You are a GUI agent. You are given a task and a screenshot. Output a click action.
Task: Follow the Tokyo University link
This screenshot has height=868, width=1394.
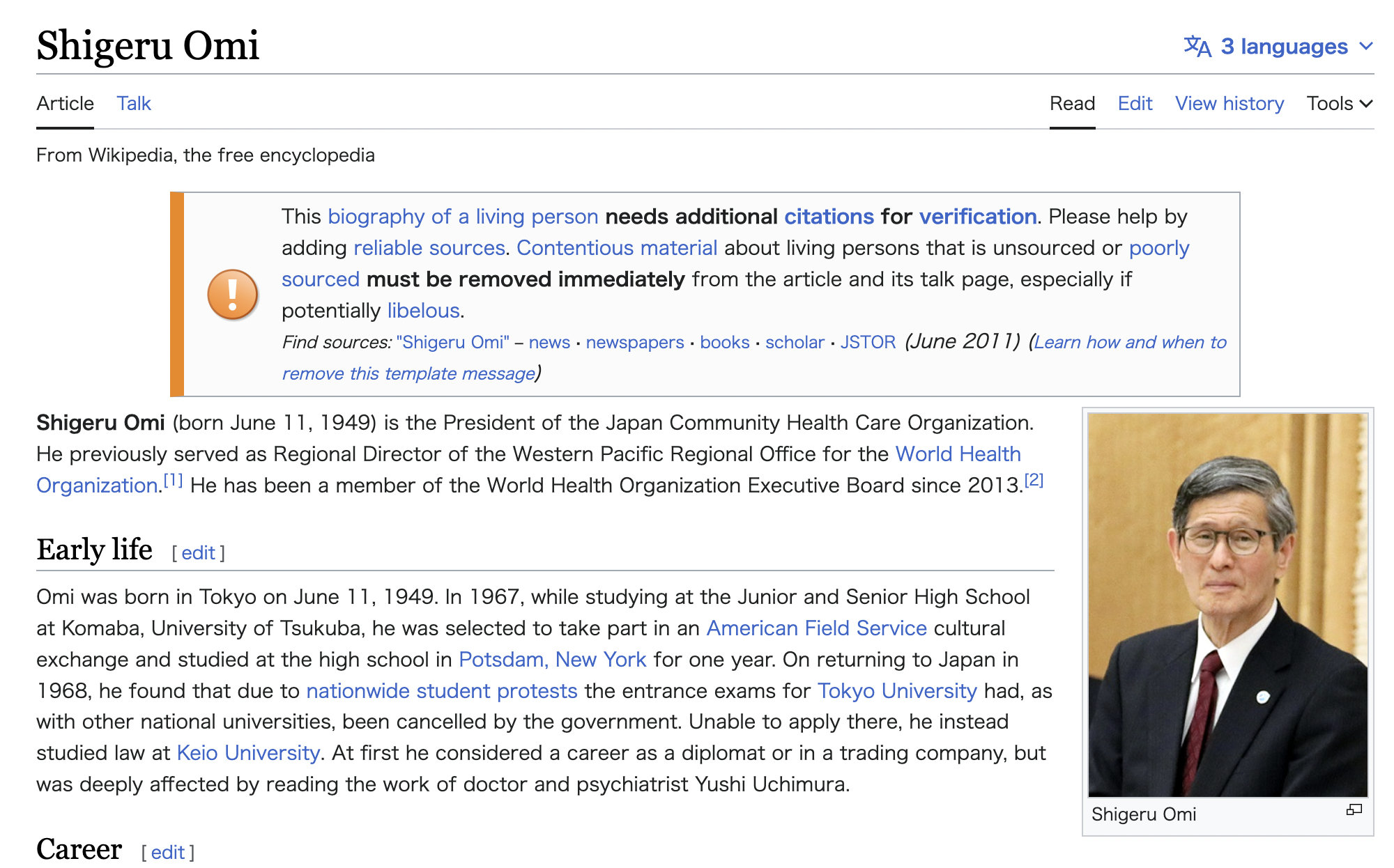897,691
